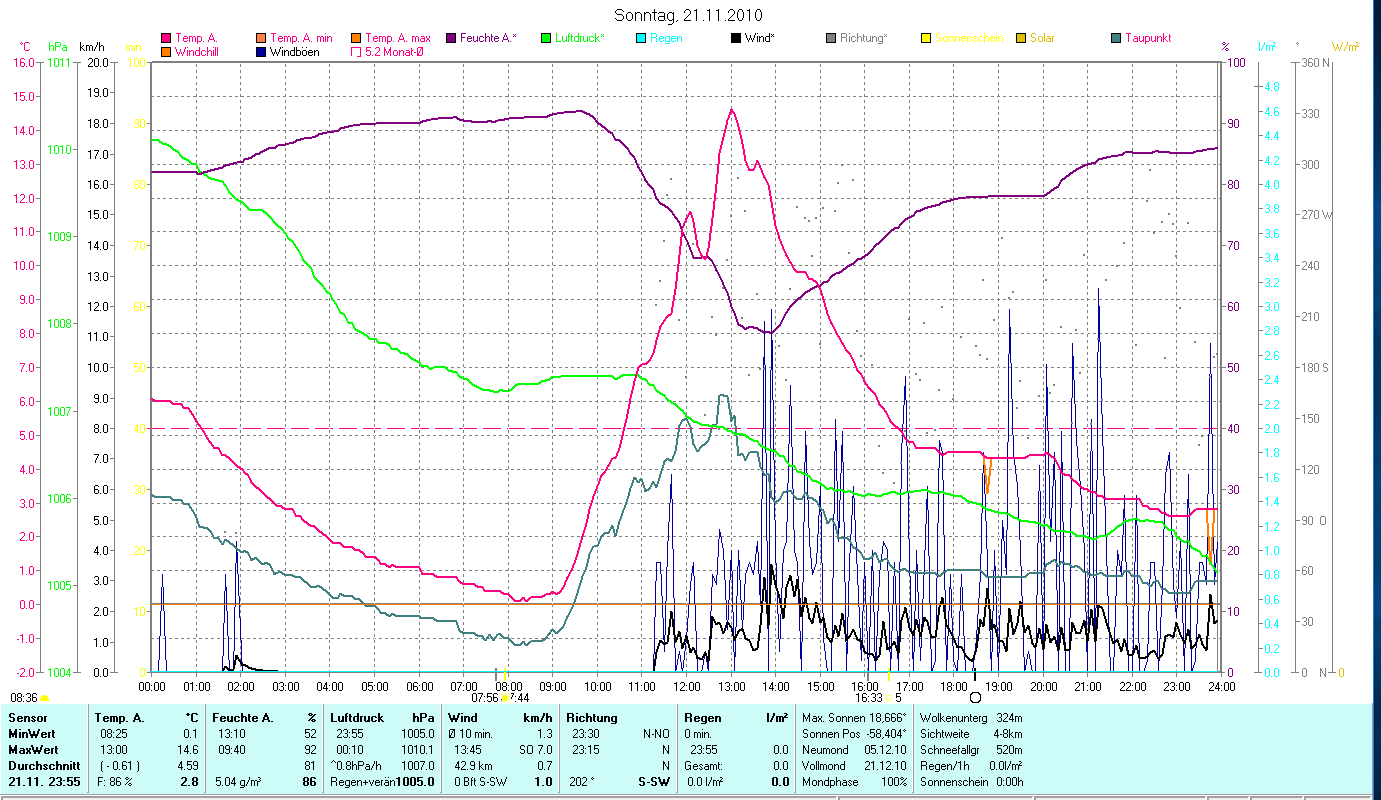
Task: Select the dark blue Windböen legend marker
Action: pos(261,52)
